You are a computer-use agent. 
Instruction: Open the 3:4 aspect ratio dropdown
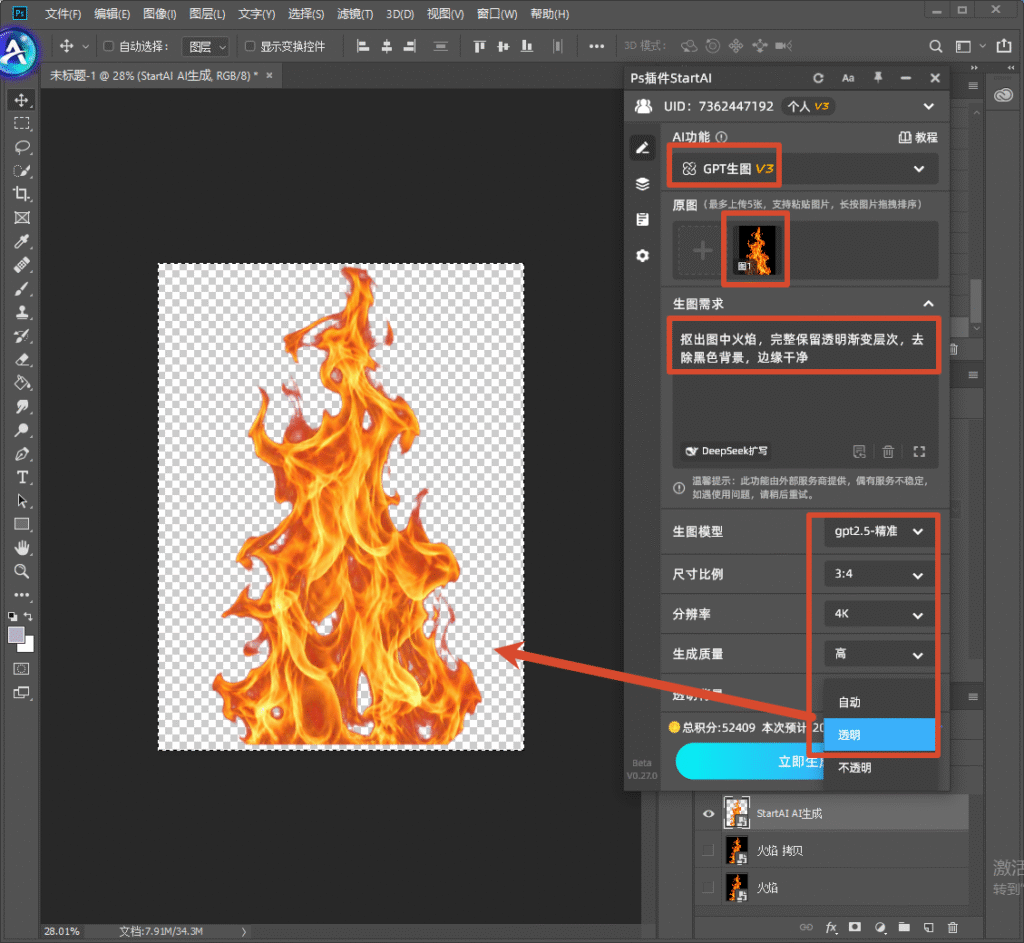click(878, 574)
